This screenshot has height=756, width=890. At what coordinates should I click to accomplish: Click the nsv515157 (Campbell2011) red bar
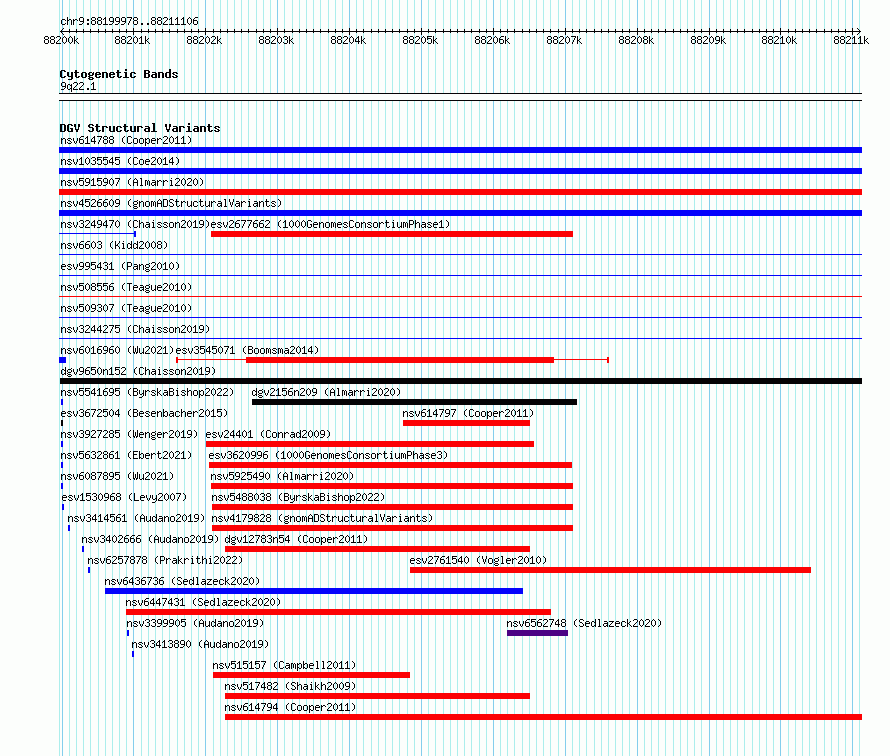click(x=312, y=675)
